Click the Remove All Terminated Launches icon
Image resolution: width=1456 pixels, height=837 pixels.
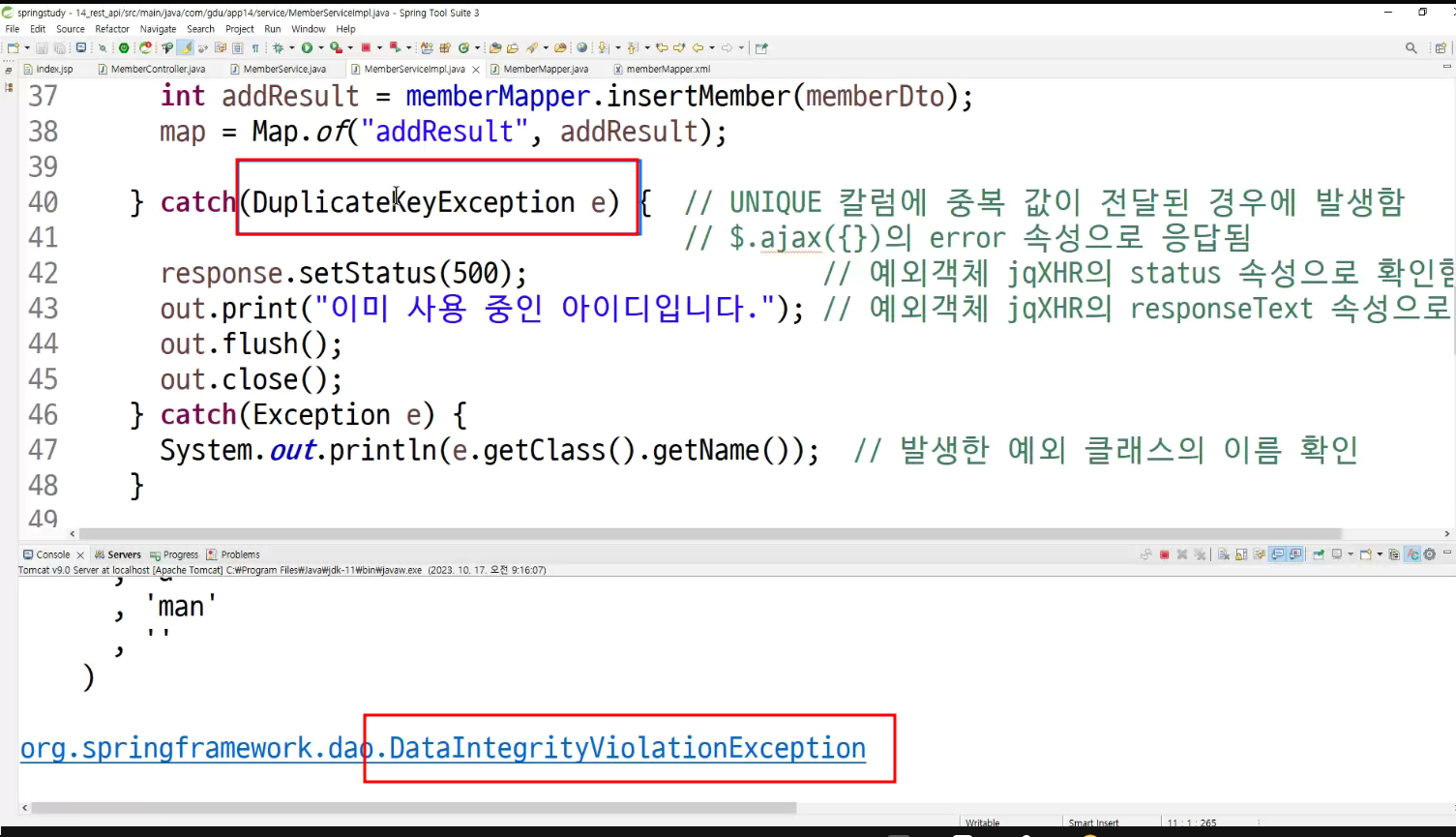(1200, 554)
